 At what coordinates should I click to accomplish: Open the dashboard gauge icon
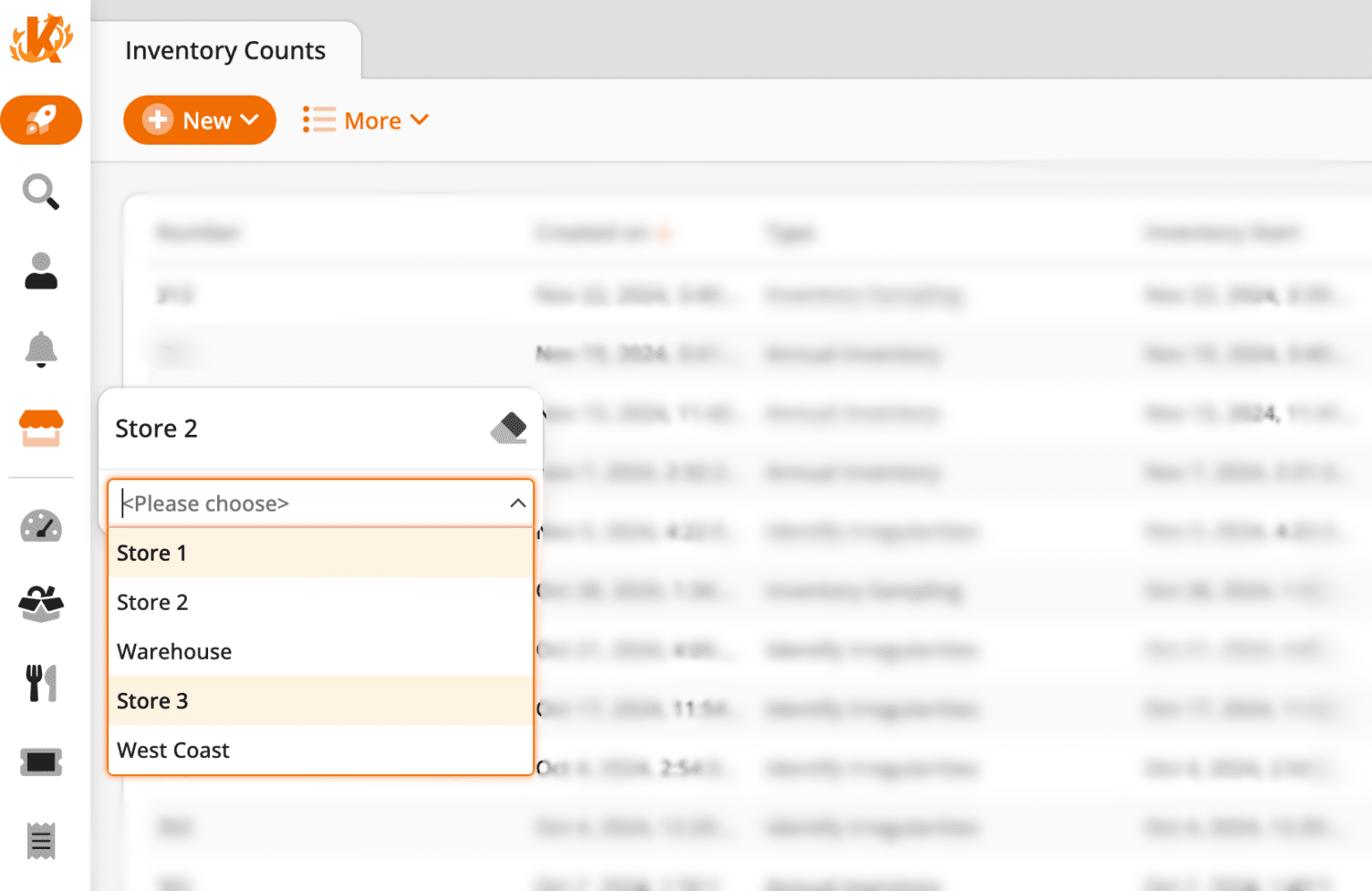tap(41, 527)
